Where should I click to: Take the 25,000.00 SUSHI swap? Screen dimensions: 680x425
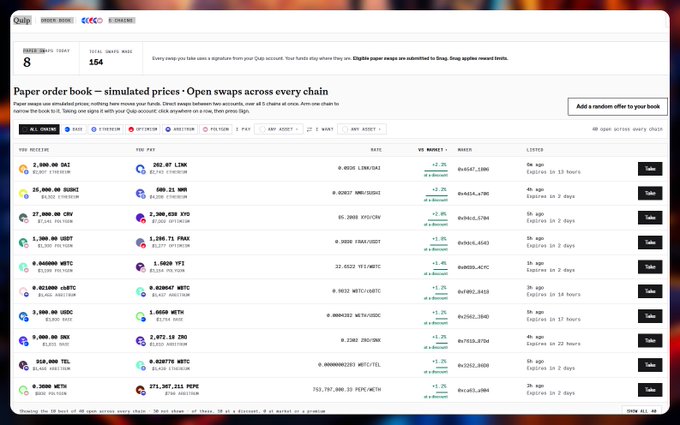point(650,193)
